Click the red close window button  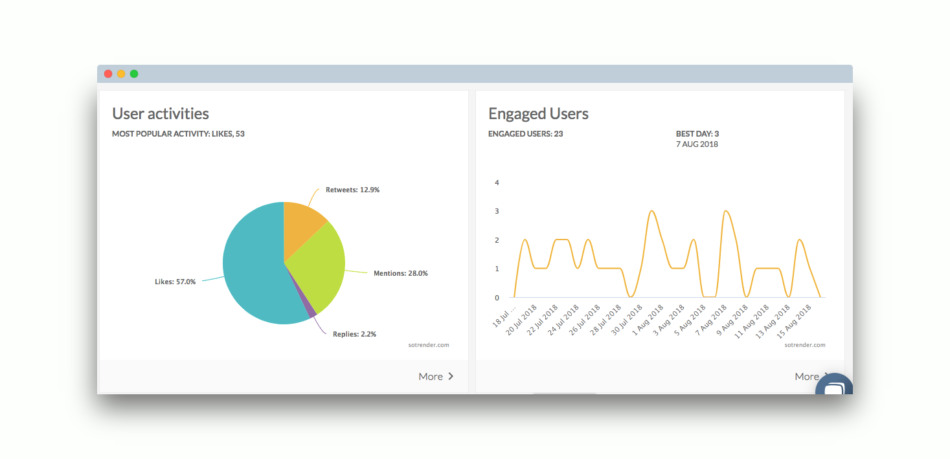pyautogui.click(x=108, y=74)
